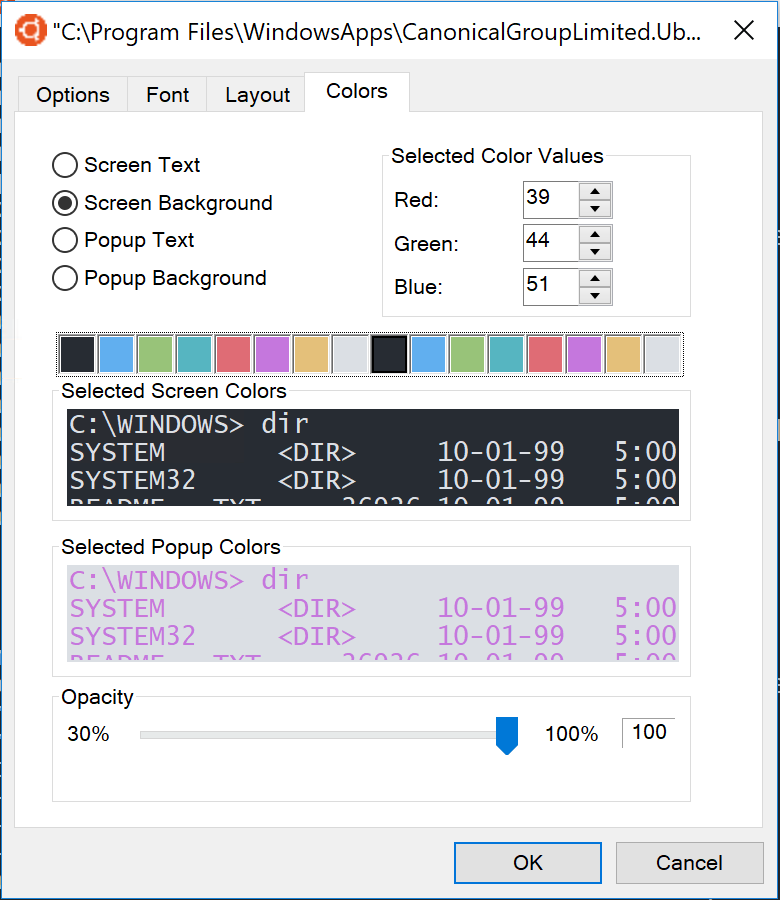The height and width of the screenshot is (900, 780).
Task: Switch to the Font tab
Action: pos(166,94)
